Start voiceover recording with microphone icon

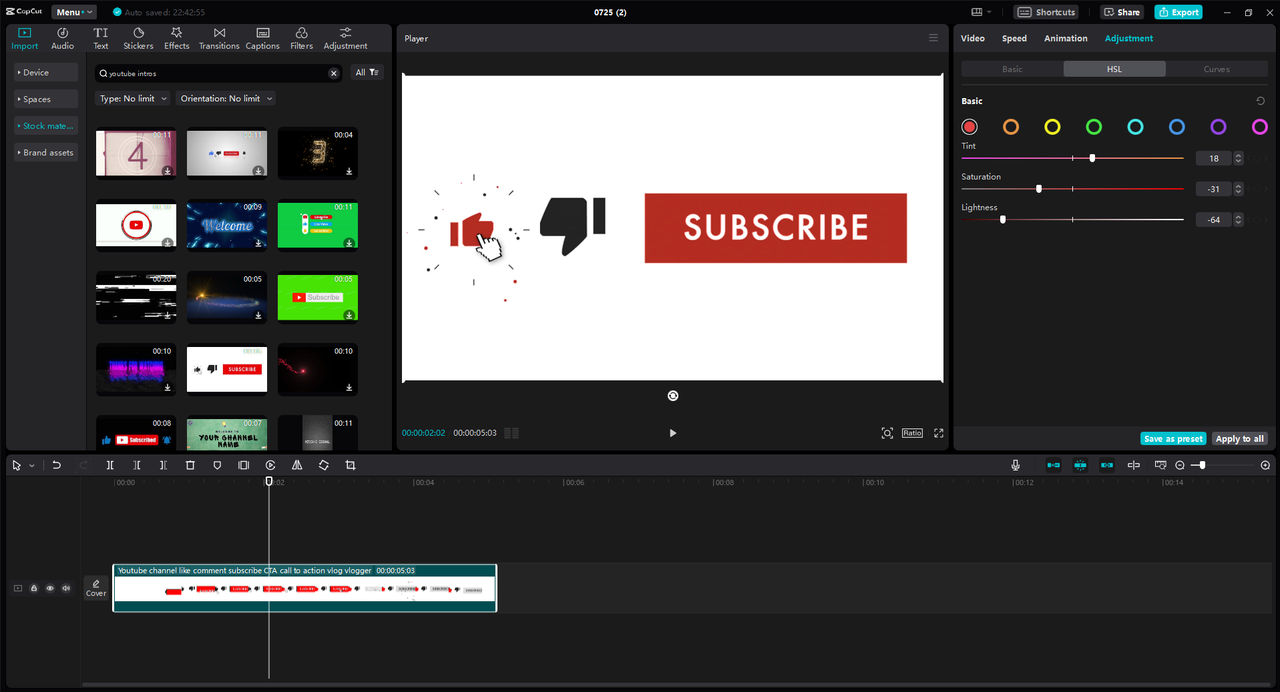pyautogui.click(x=1016, y=465)
